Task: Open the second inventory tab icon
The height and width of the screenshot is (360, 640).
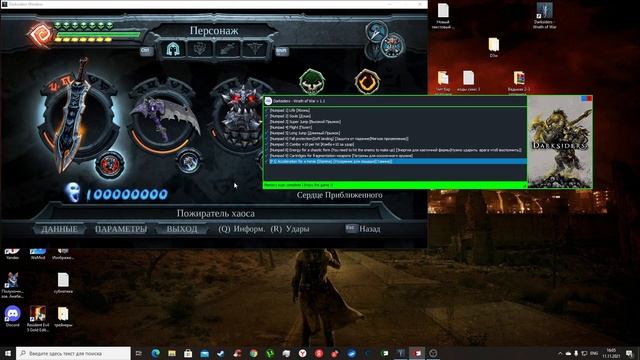Action: click(x=200, y=49)
